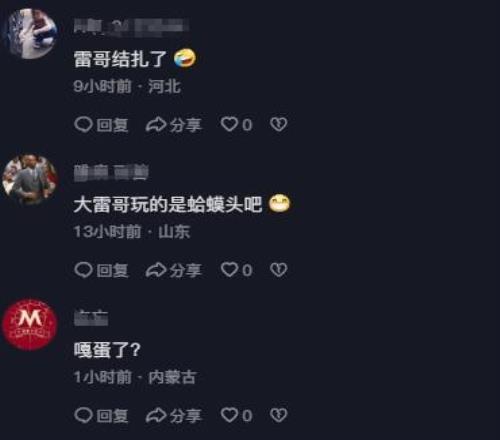The image size is (500, 440).
Task: Reply to the 大雷哥玩的是蛤蟆头吧 comment
Action: [101, 270]
